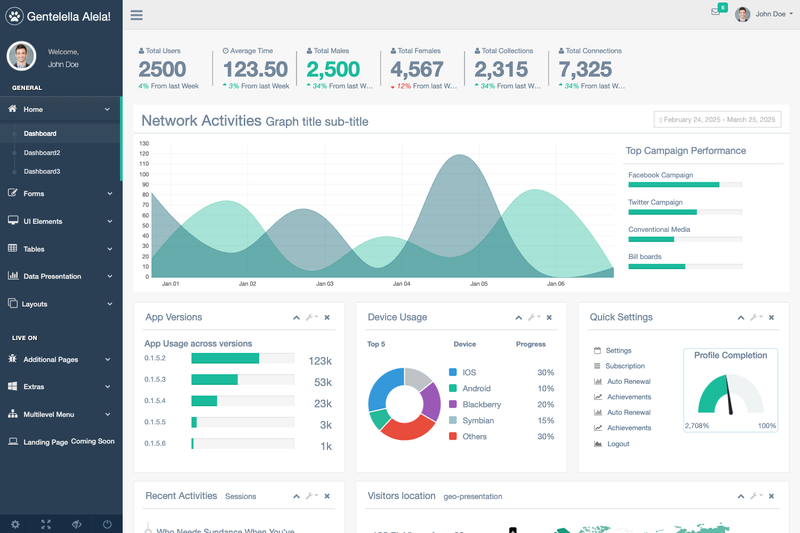Close the App Versions panel
This screenshot has height=533, width=800.
pyautogui.click(x=327, y=317)
